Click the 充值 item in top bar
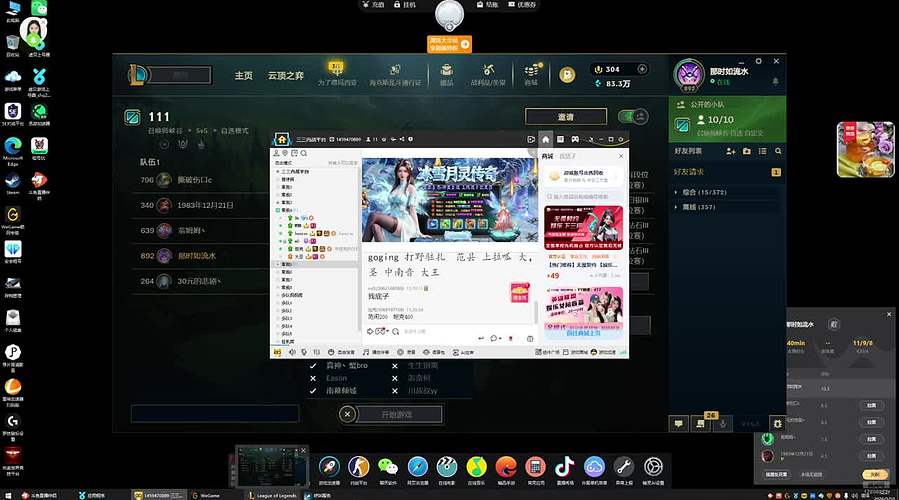The width and height of the screenshot is (899, 500). [373, 5]
